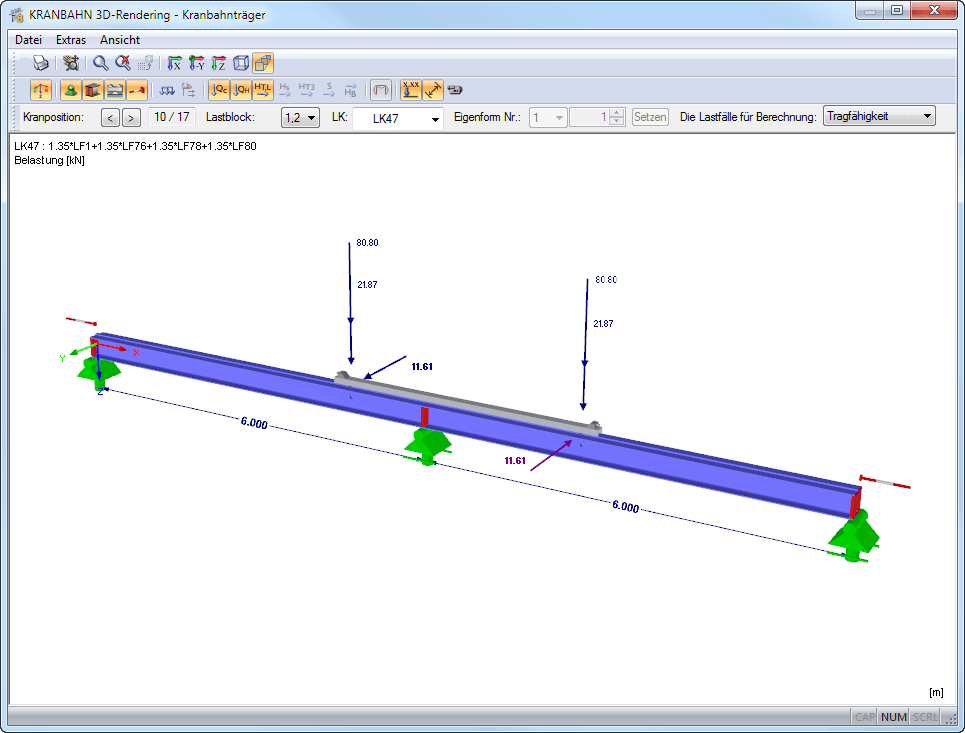Expand the LK load combination dropdown LK47
965x733 pixels.
click(x=398, y=118)
